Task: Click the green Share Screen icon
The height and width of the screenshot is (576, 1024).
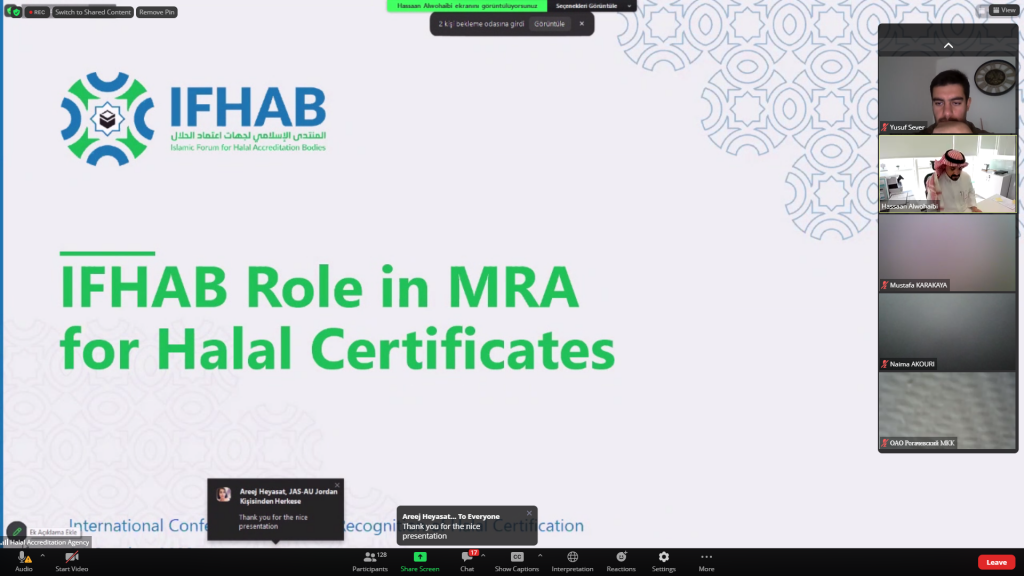Action: (420, 557)
